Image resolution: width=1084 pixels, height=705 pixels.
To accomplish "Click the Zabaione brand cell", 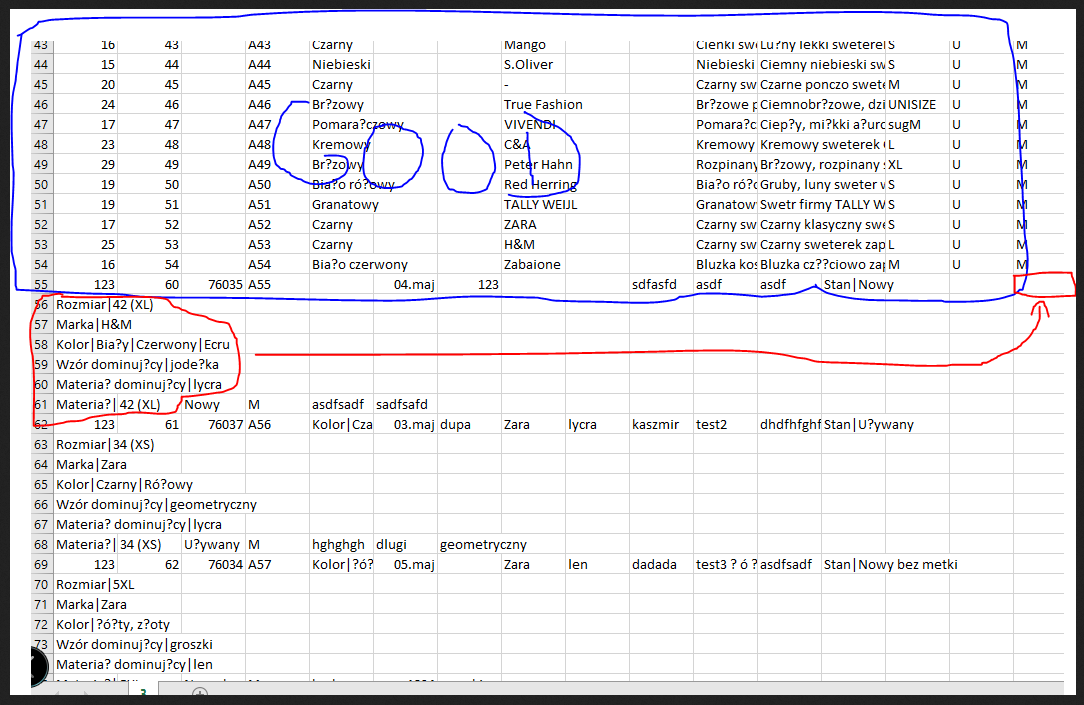I will (x=532, y=265).
